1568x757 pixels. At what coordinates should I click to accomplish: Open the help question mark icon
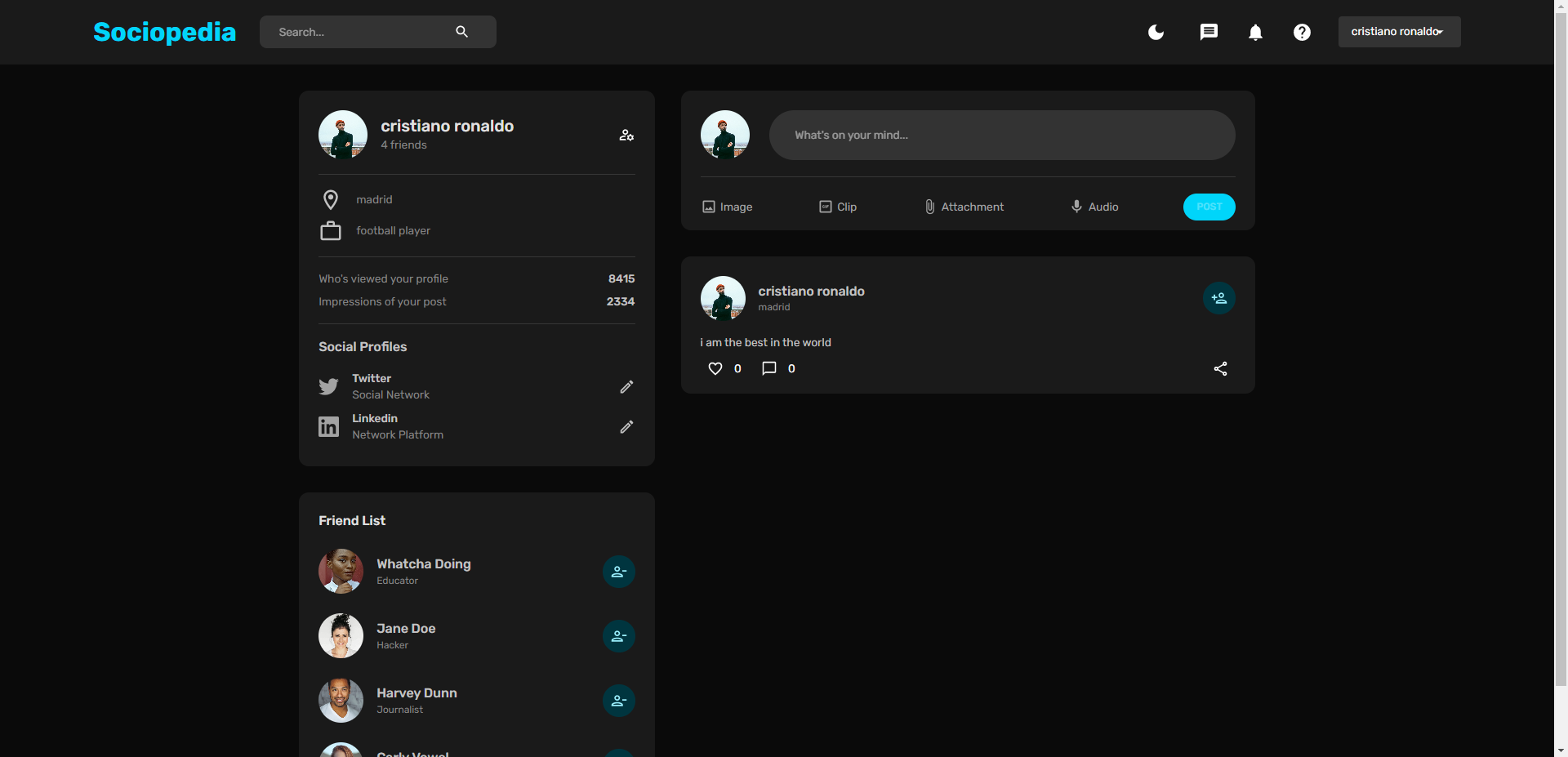click(1302, 32)
